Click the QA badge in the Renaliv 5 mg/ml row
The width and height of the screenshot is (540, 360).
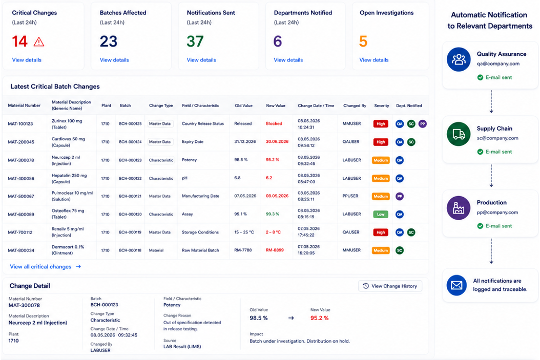click(x=399, y=232)
